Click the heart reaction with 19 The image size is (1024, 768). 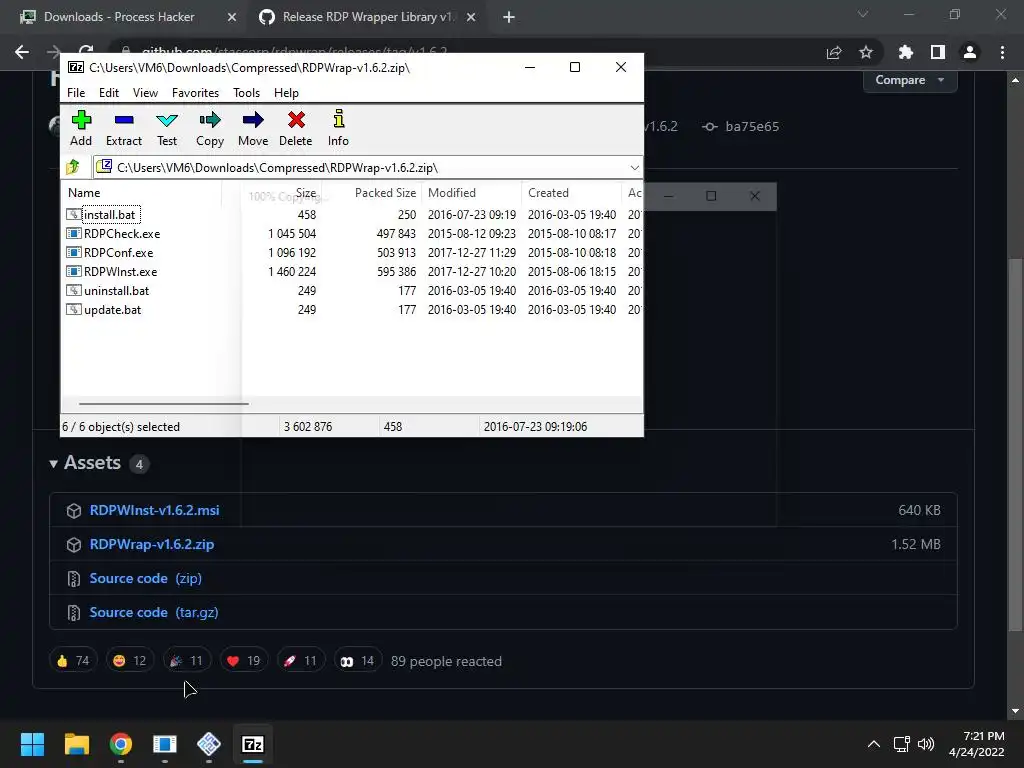click(244, 661)
